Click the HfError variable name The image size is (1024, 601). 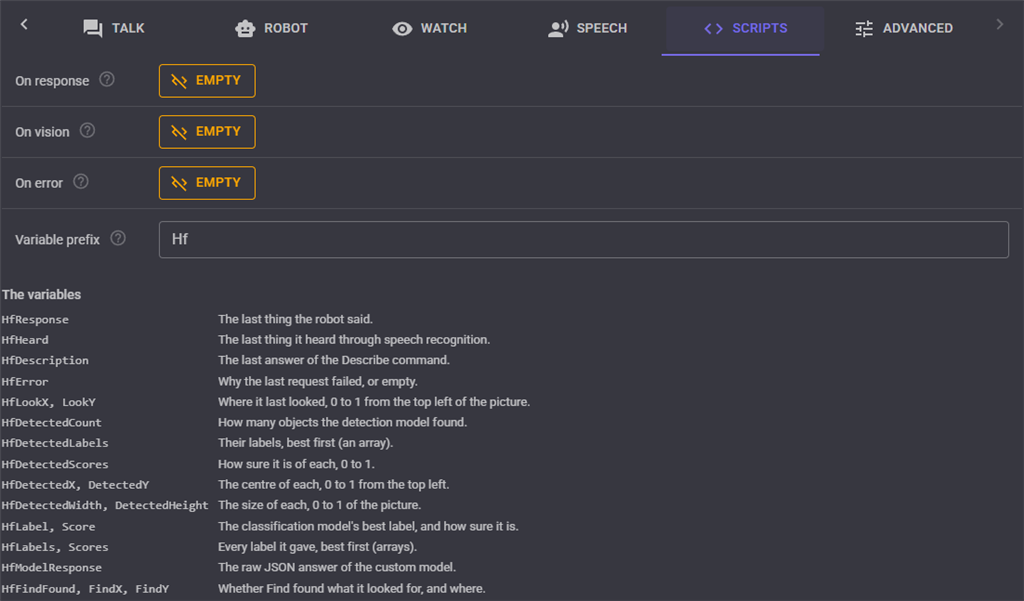25,382
